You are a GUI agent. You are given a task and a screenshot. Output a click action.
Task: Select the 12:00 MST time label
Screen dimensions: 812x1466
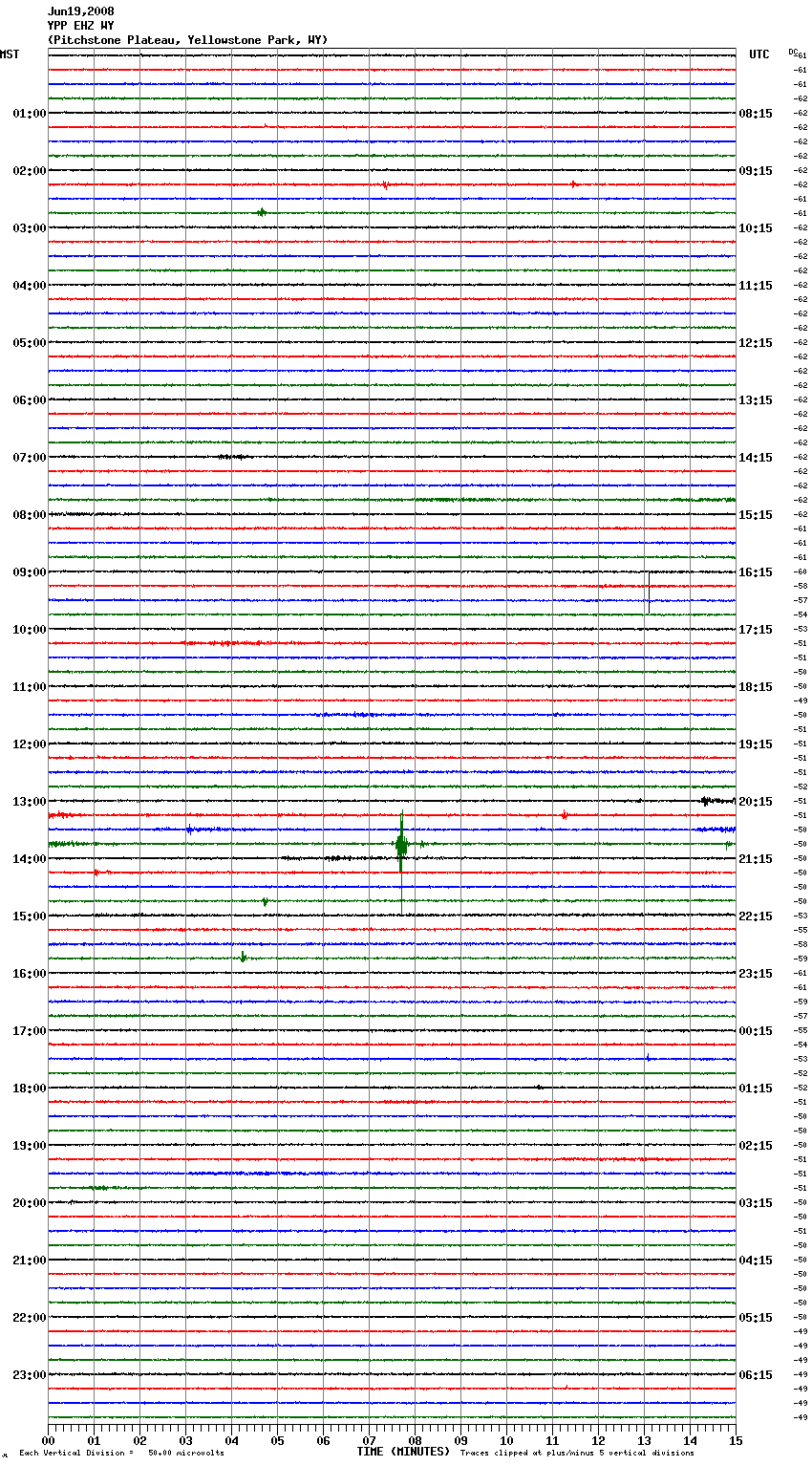[x=30, y=744]
